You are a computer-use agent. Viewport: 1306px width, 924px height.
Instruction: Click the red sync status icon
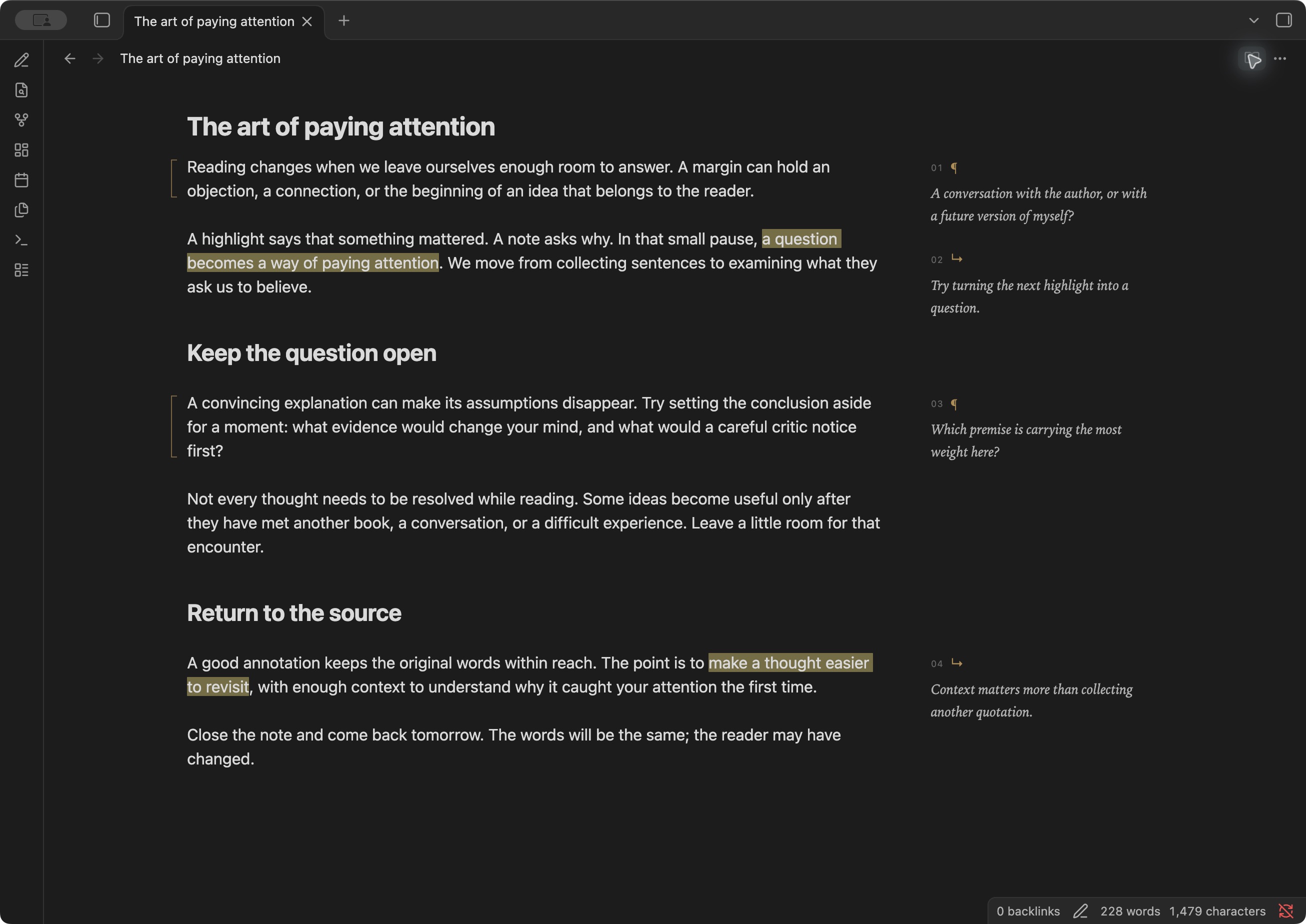click(1286, 911)
